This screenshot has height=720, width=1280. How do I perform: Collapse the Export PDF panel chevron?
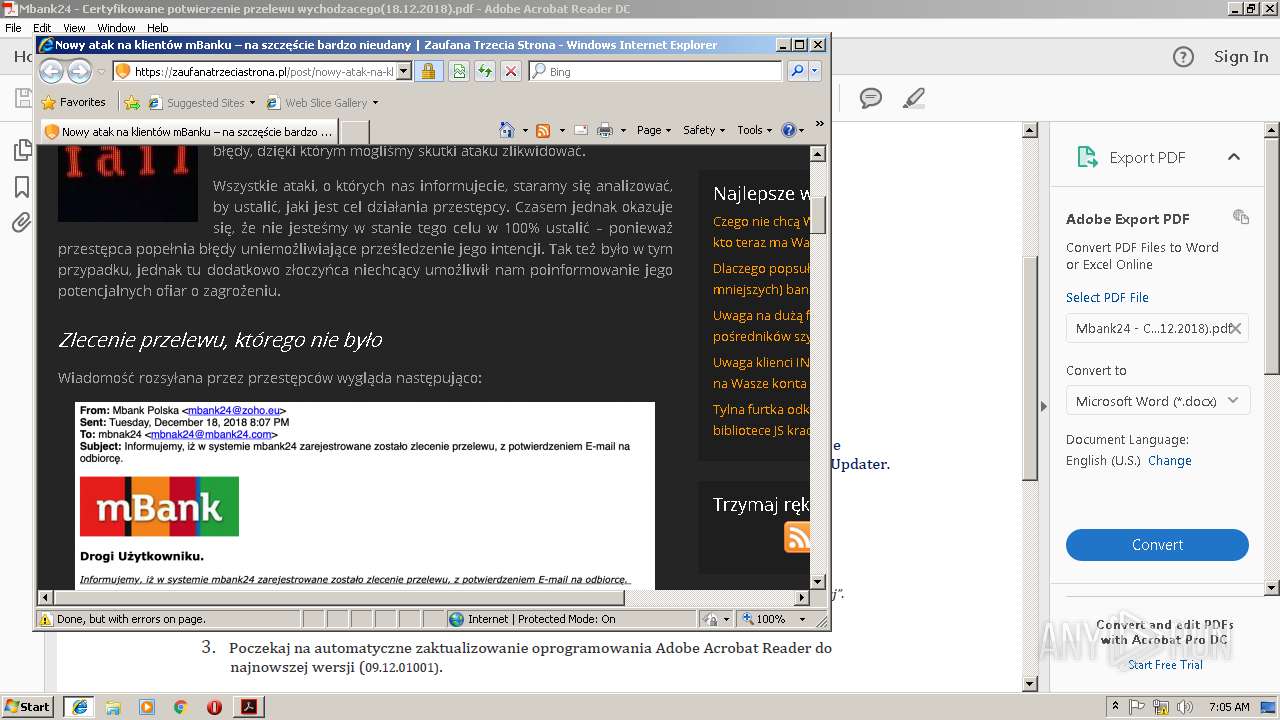pyautogui.click(x=1234, y=157)
